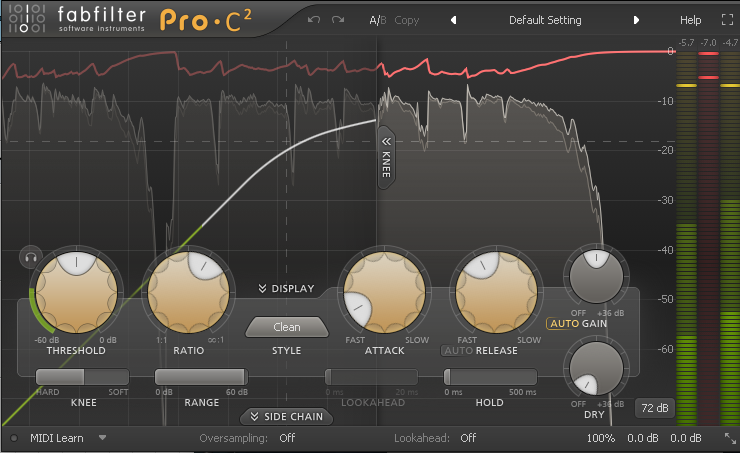
Task: Click the 100% mix value
Action: tap(600, 438)
